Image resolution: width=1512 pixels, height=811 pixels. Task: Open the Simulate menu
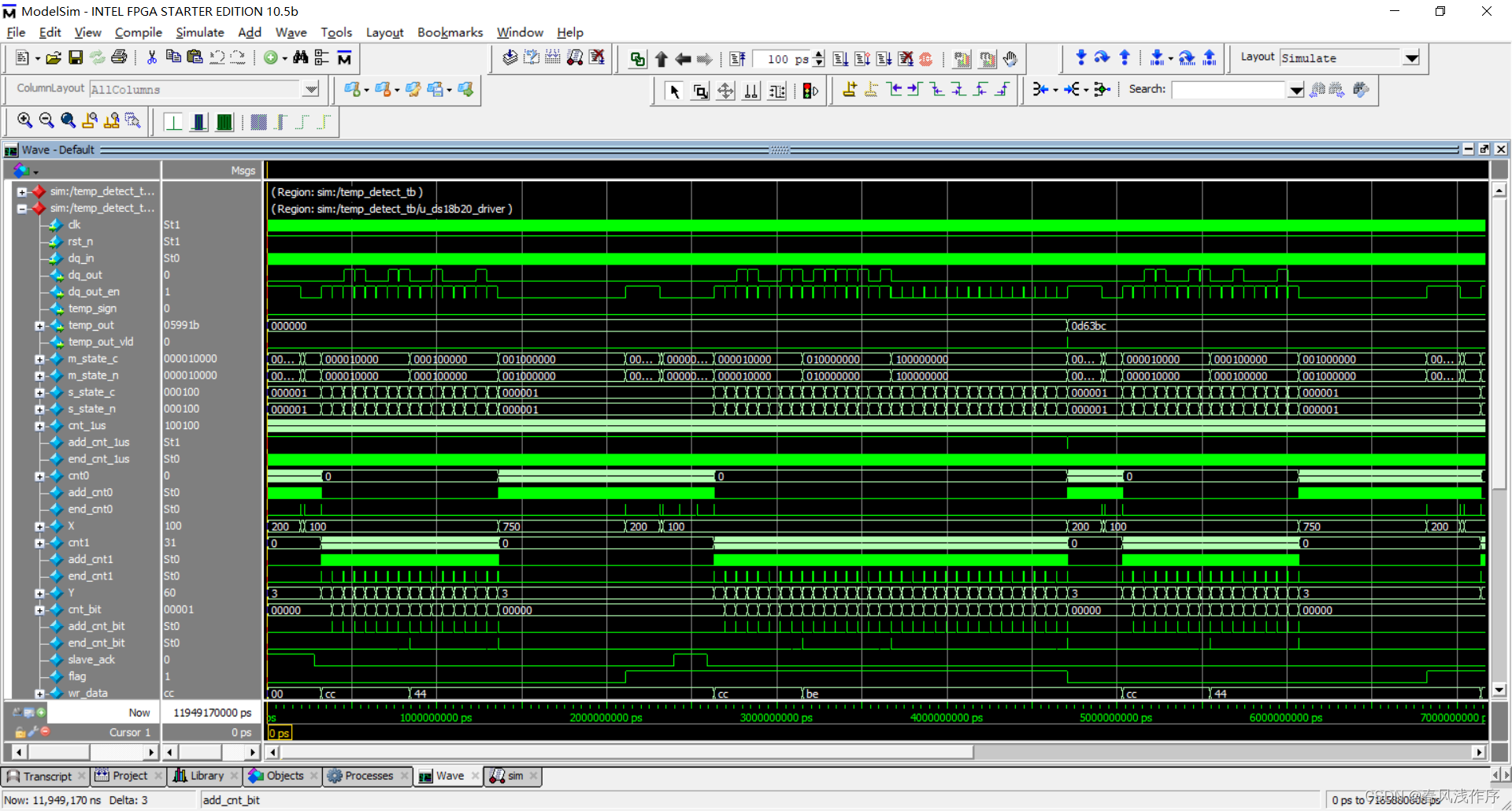[199, 32]
